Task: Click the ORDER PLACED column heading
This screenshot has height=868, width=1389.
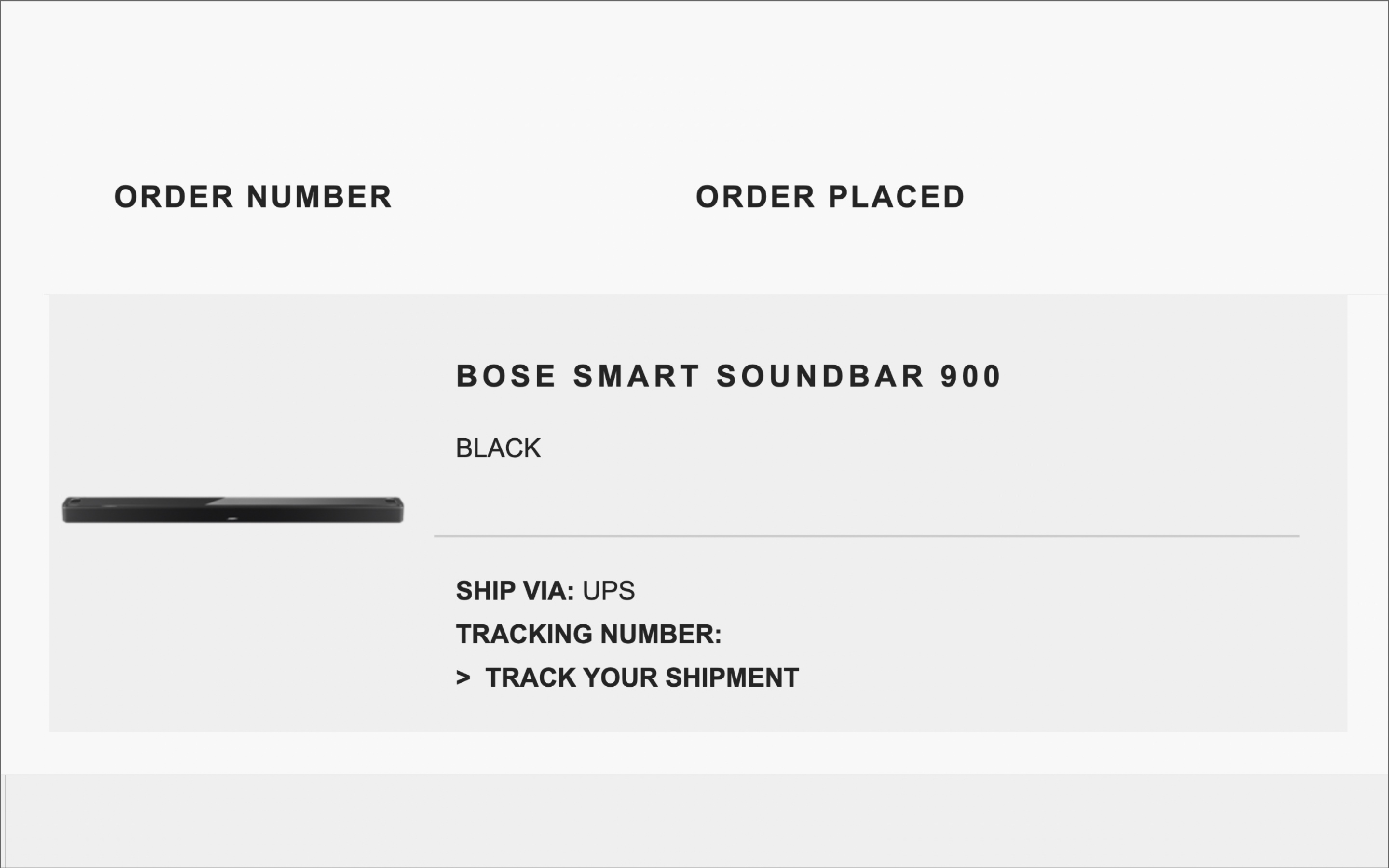Action: (x=830, y=198)
